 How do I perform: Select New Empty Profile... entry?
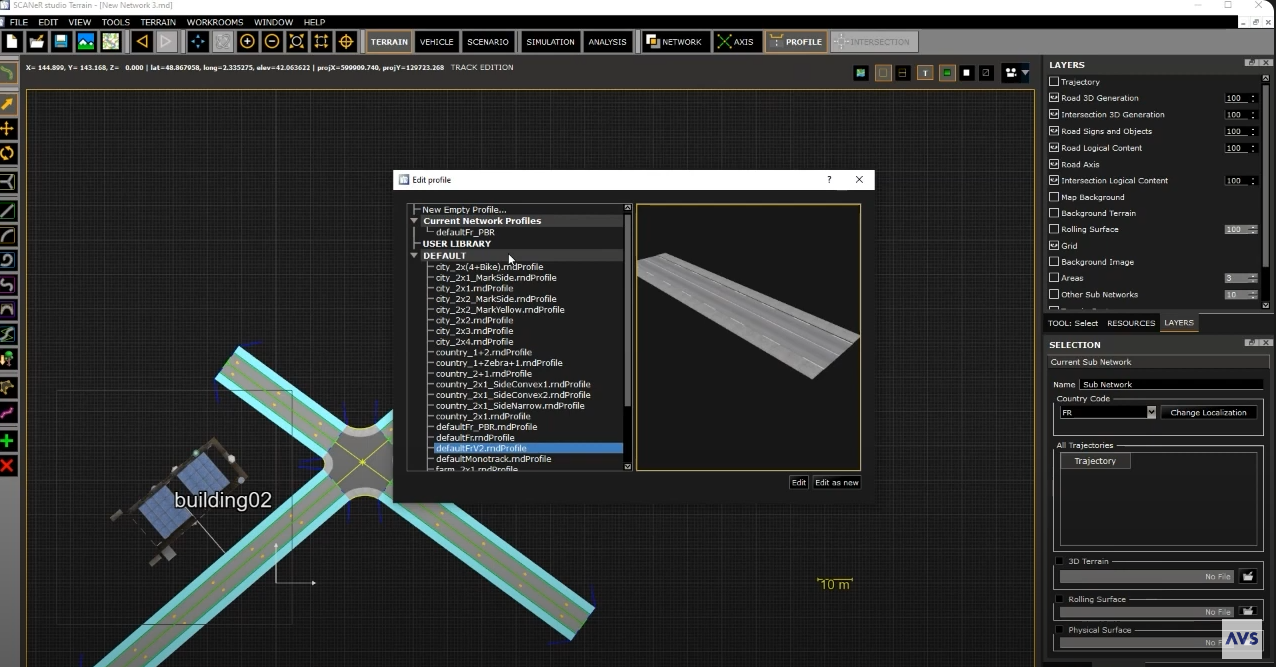pos(464,209)
